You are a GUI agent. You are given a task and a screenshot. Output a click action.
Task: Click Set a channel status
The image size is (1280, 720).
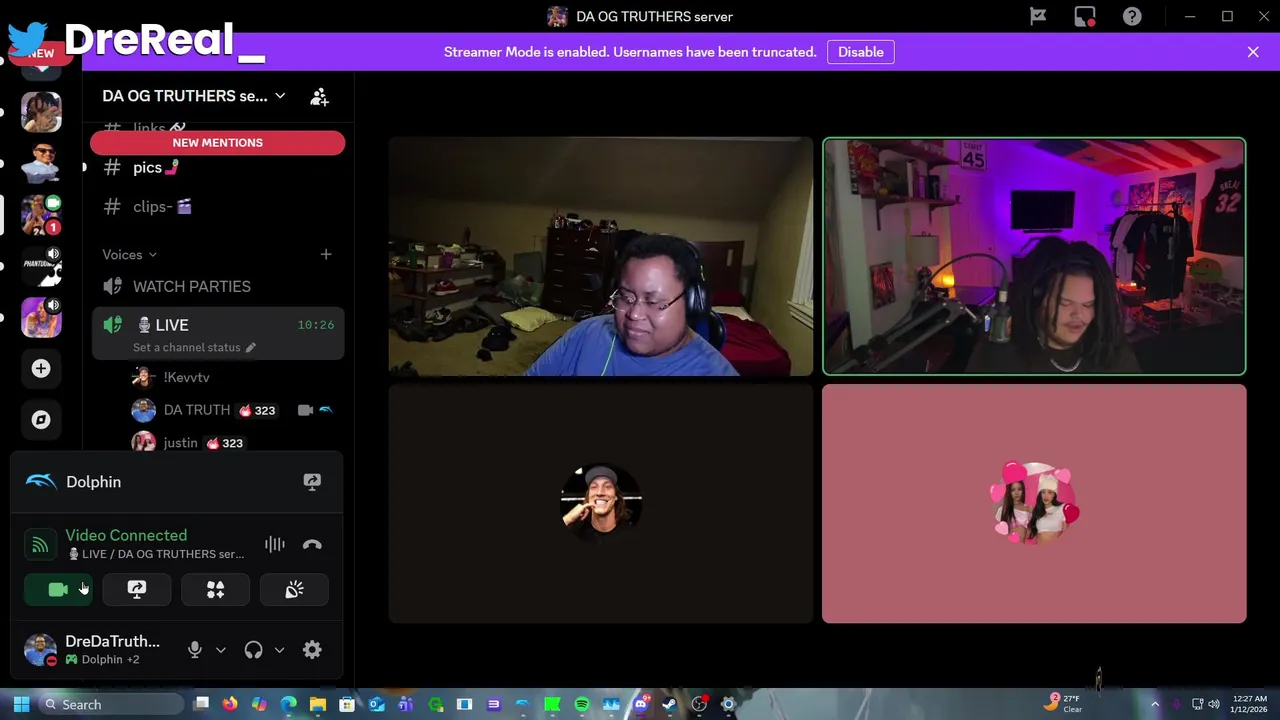click(x=194, y=348)
